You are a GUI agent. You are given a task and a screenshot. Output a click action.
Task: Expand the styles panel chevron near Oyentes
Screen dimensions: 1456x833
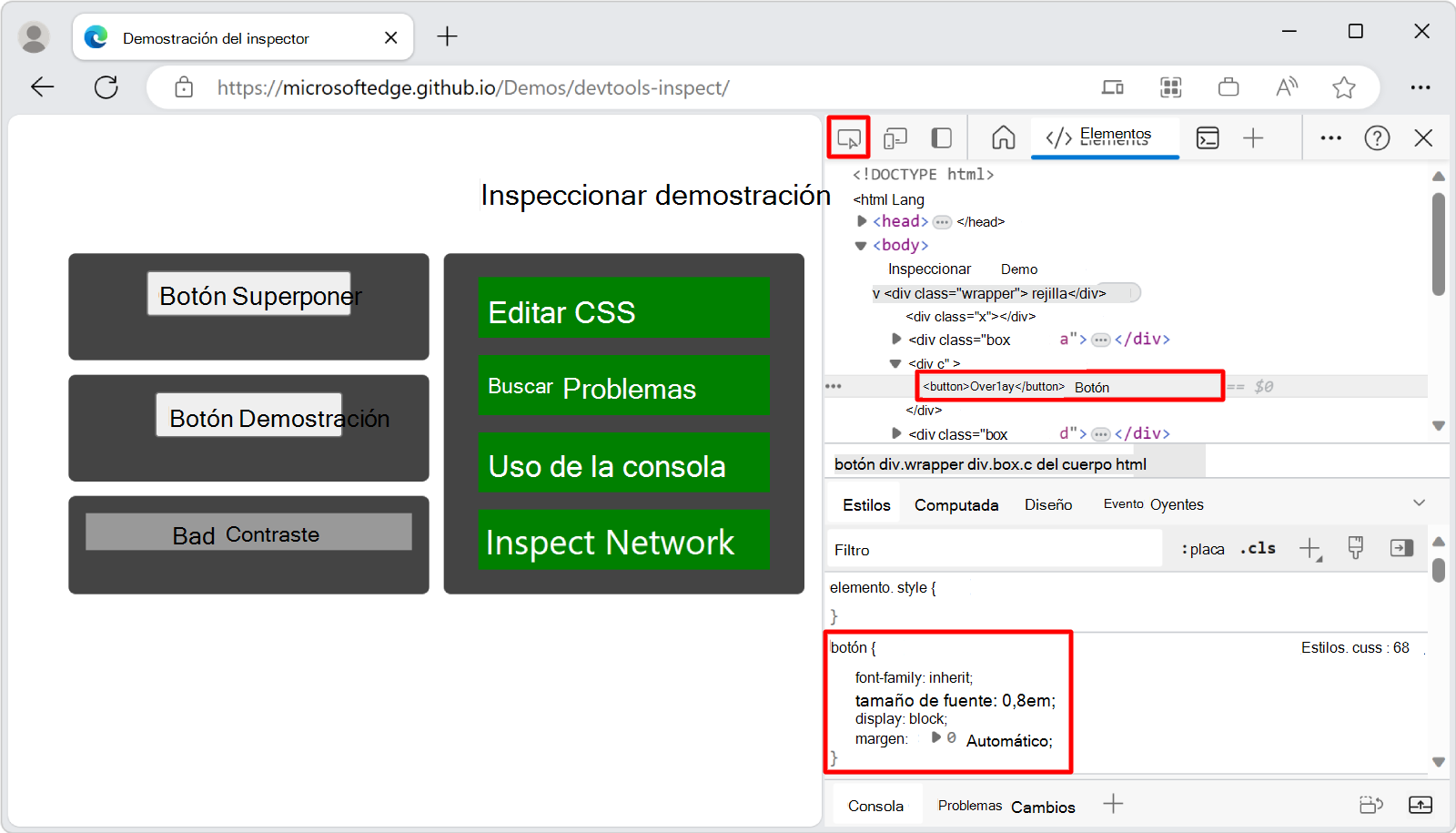click(1419, 502)
